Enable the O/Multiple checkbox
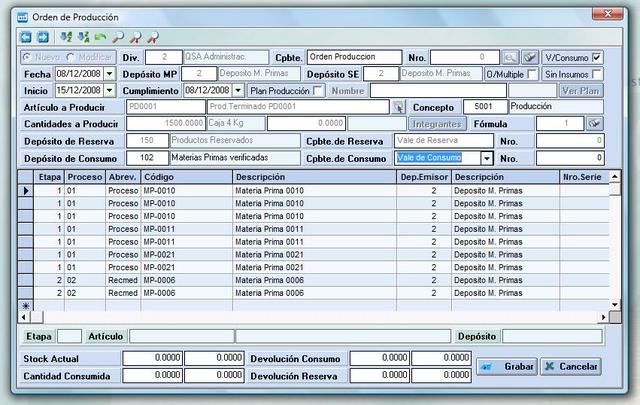Viewport: 640px width, 405px height. pos(531,74)
